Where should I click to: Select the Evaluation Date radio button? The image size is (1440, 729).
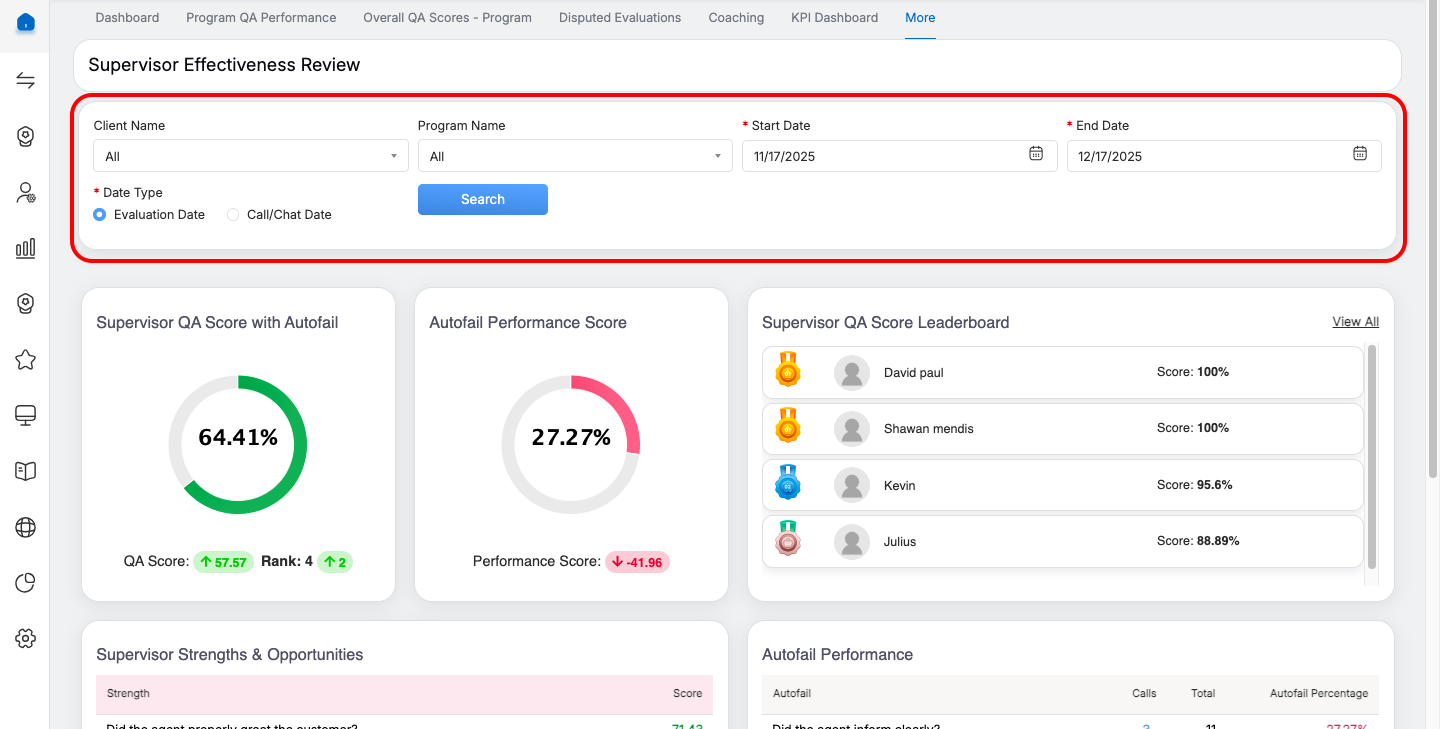pyautogui.click(x=100, y=215)
